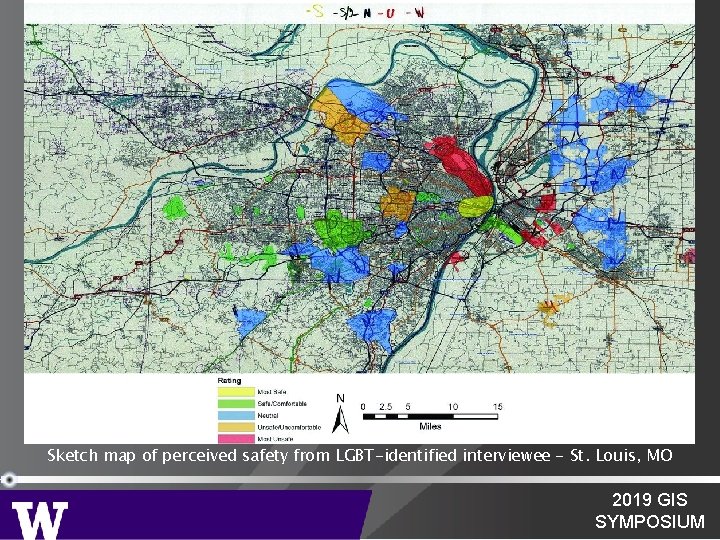The width and height of the screenshot is (720, 540).
Task: Click the blue Neutral legend swatch
Action: coord(236,416)
